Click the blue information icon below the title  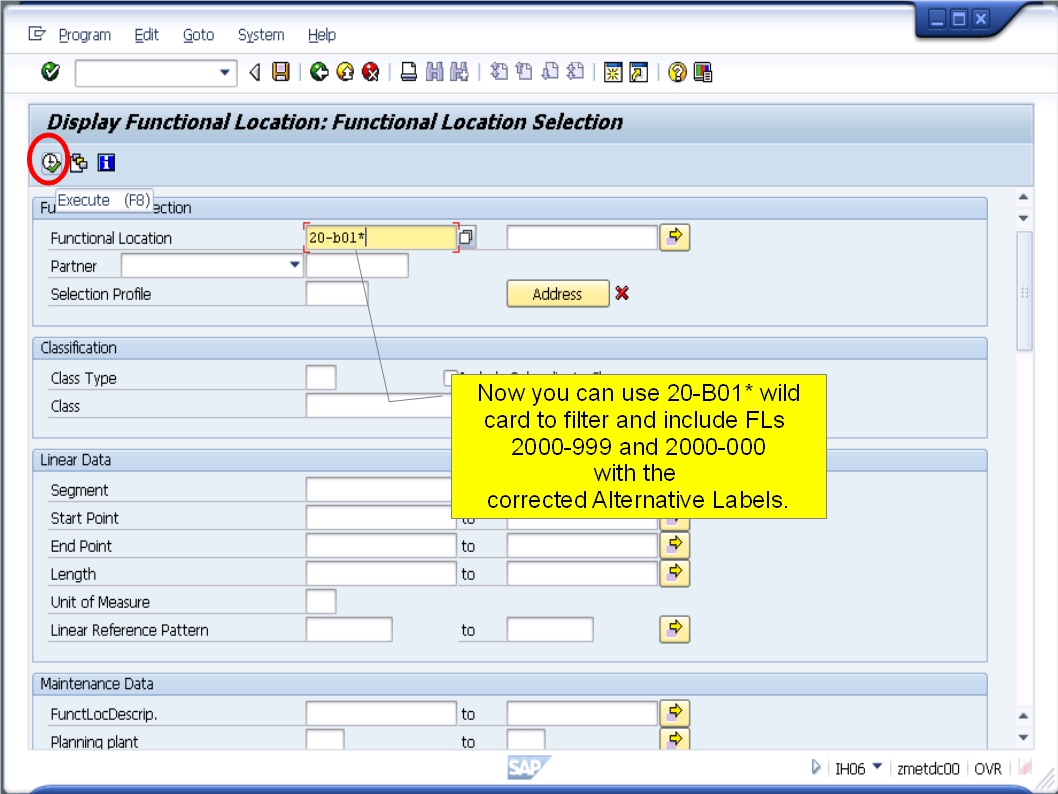(x=105, y=161)
